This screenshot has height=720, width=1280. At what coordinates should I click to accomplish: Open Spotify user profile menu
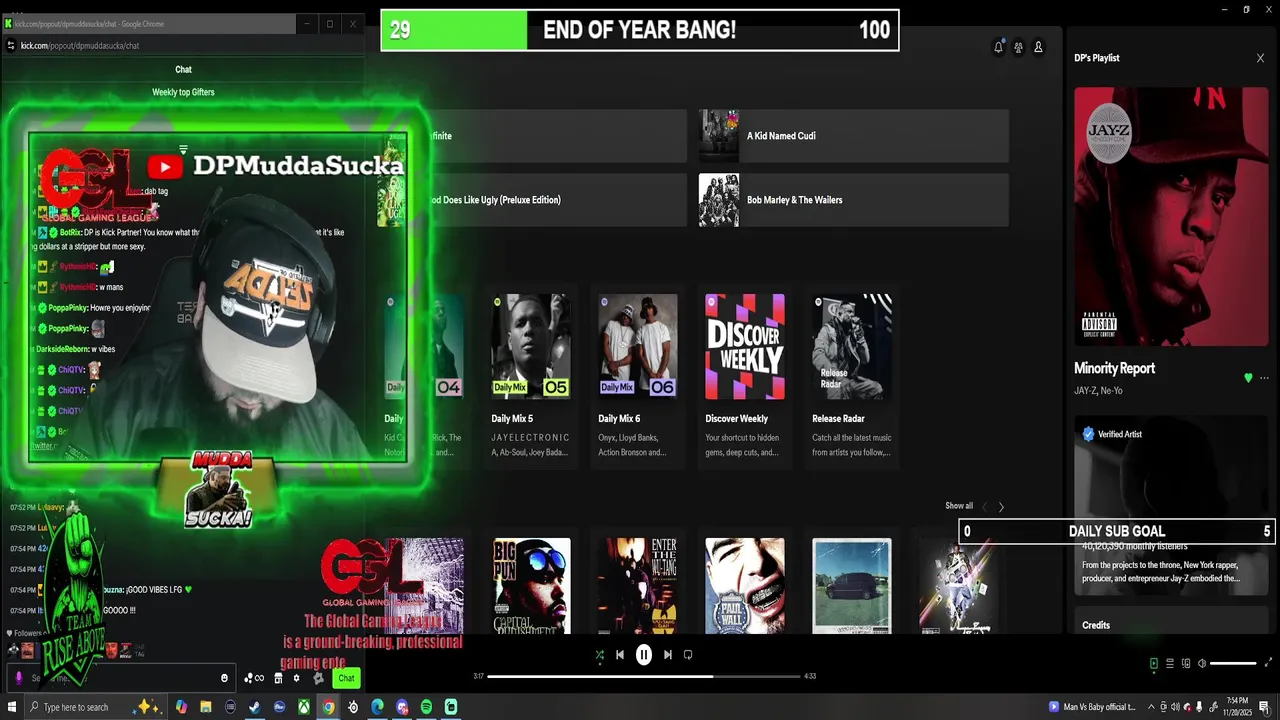(x=1038, y=47)
